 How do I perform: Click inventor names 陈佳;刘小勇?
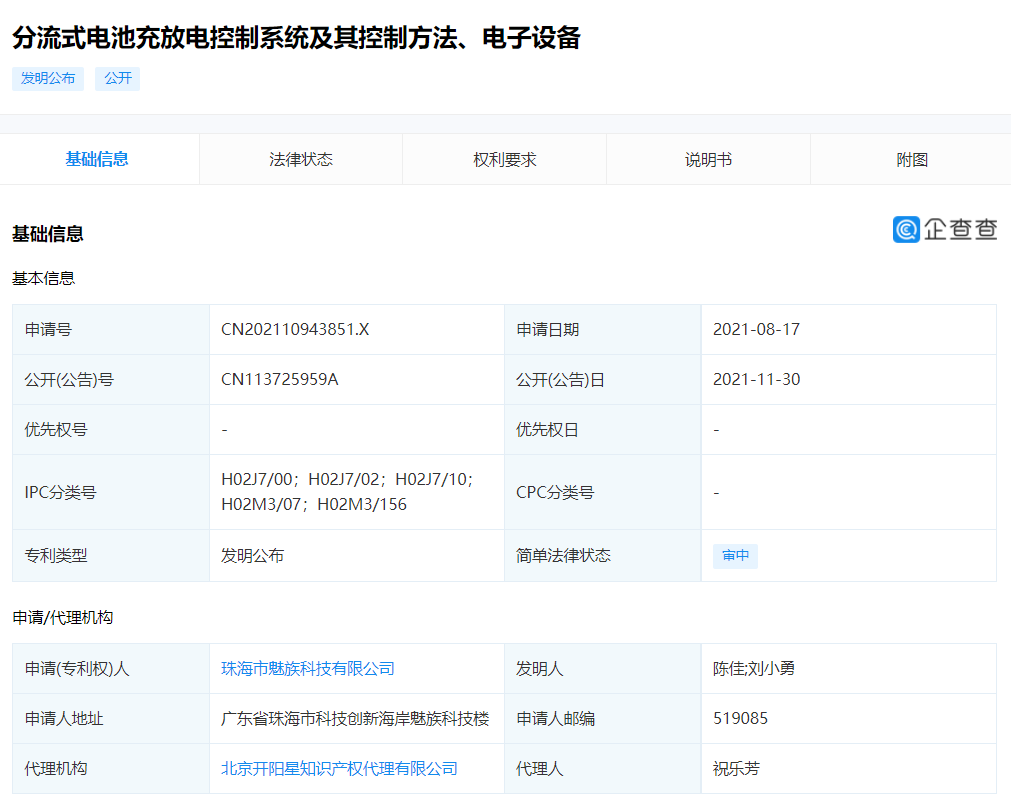[754, 669]
